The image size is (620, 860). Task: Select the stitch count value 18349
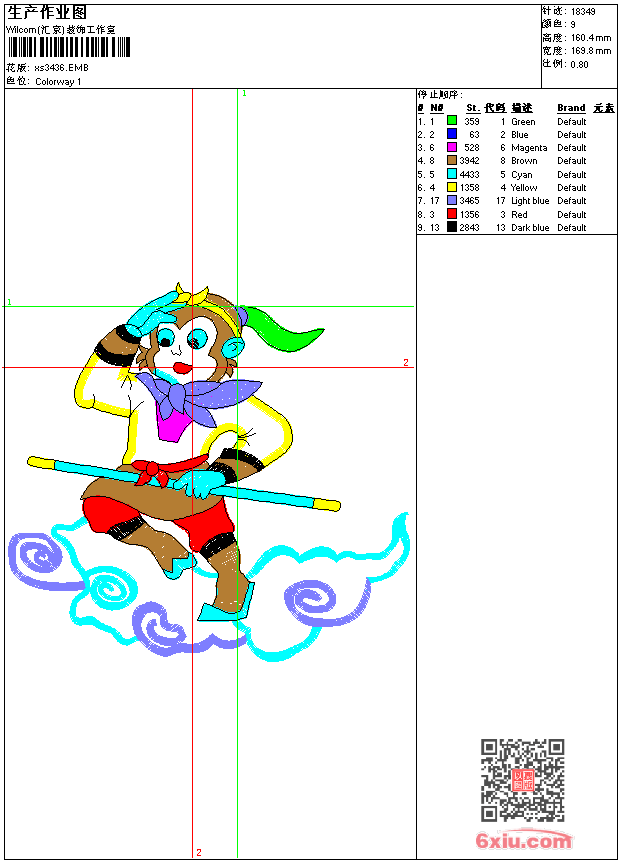(x=583, y=12)
